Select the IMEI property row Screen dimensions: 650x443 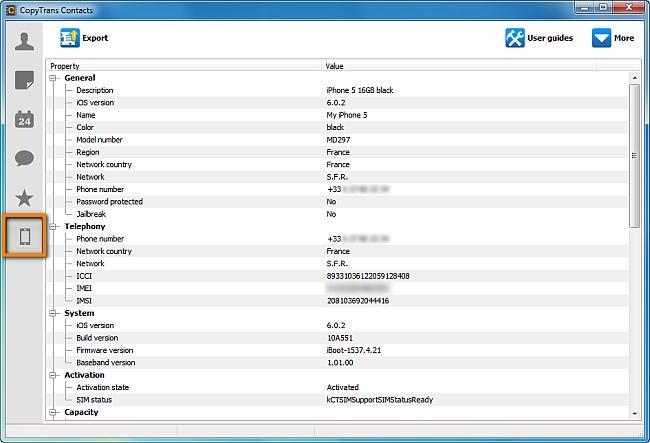point(338,288)
